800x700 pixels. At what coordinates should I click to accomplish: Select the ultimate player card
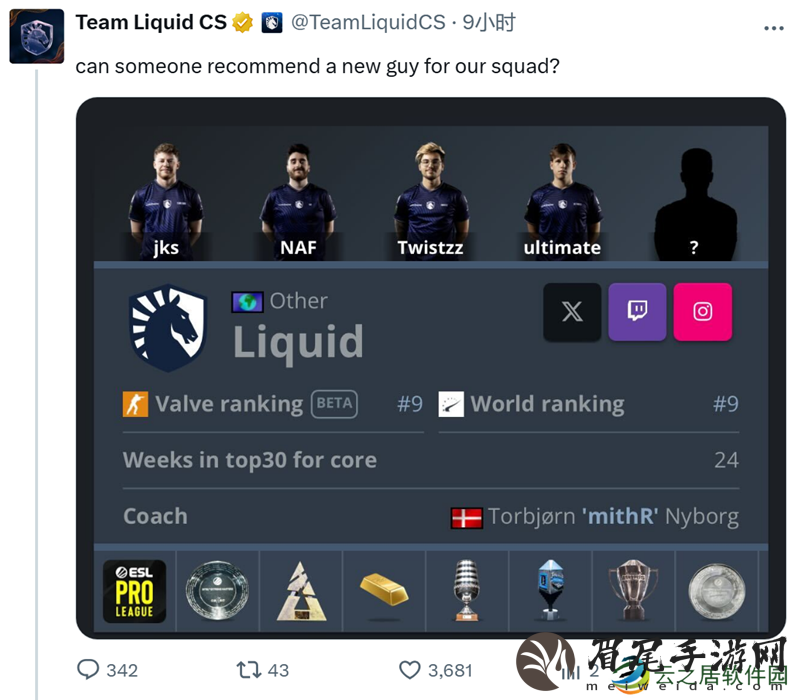click(x=563, y=201)
